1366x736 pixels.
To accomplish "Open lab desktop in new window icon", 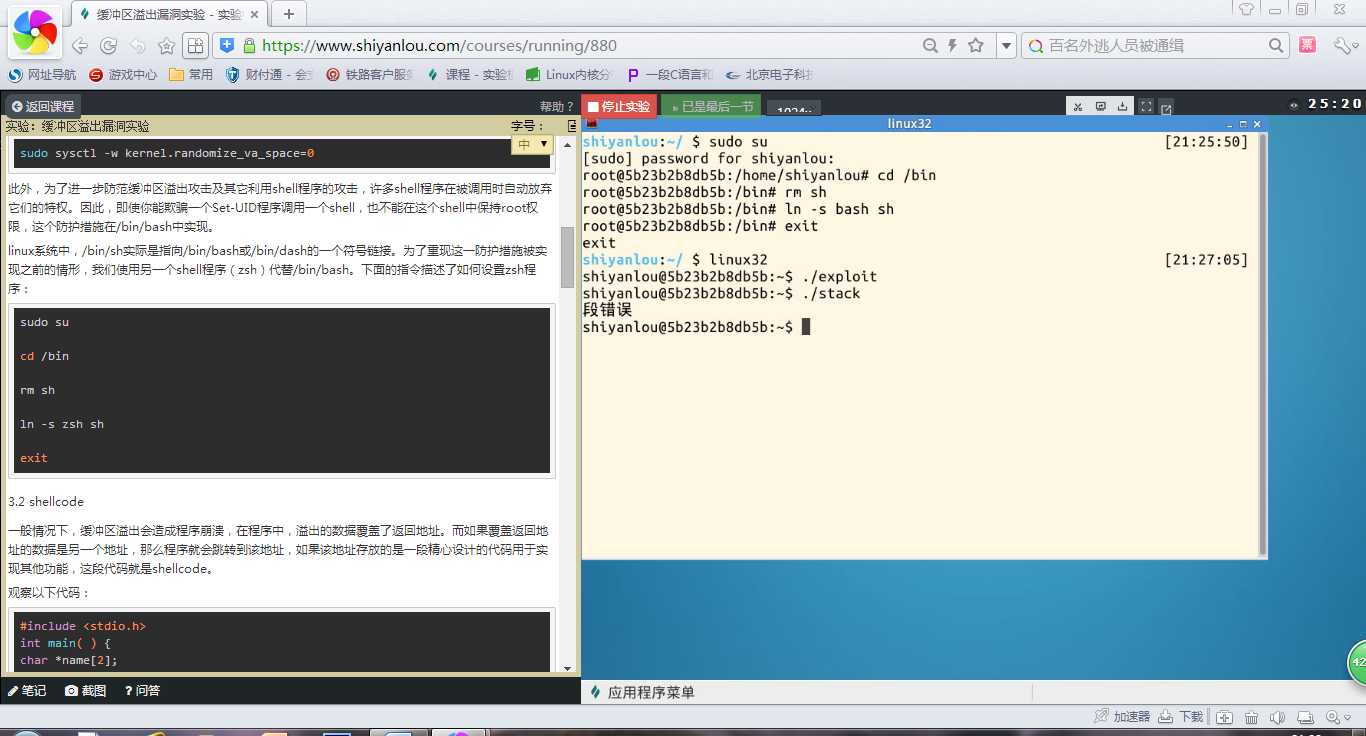I will pos(1166,107).
